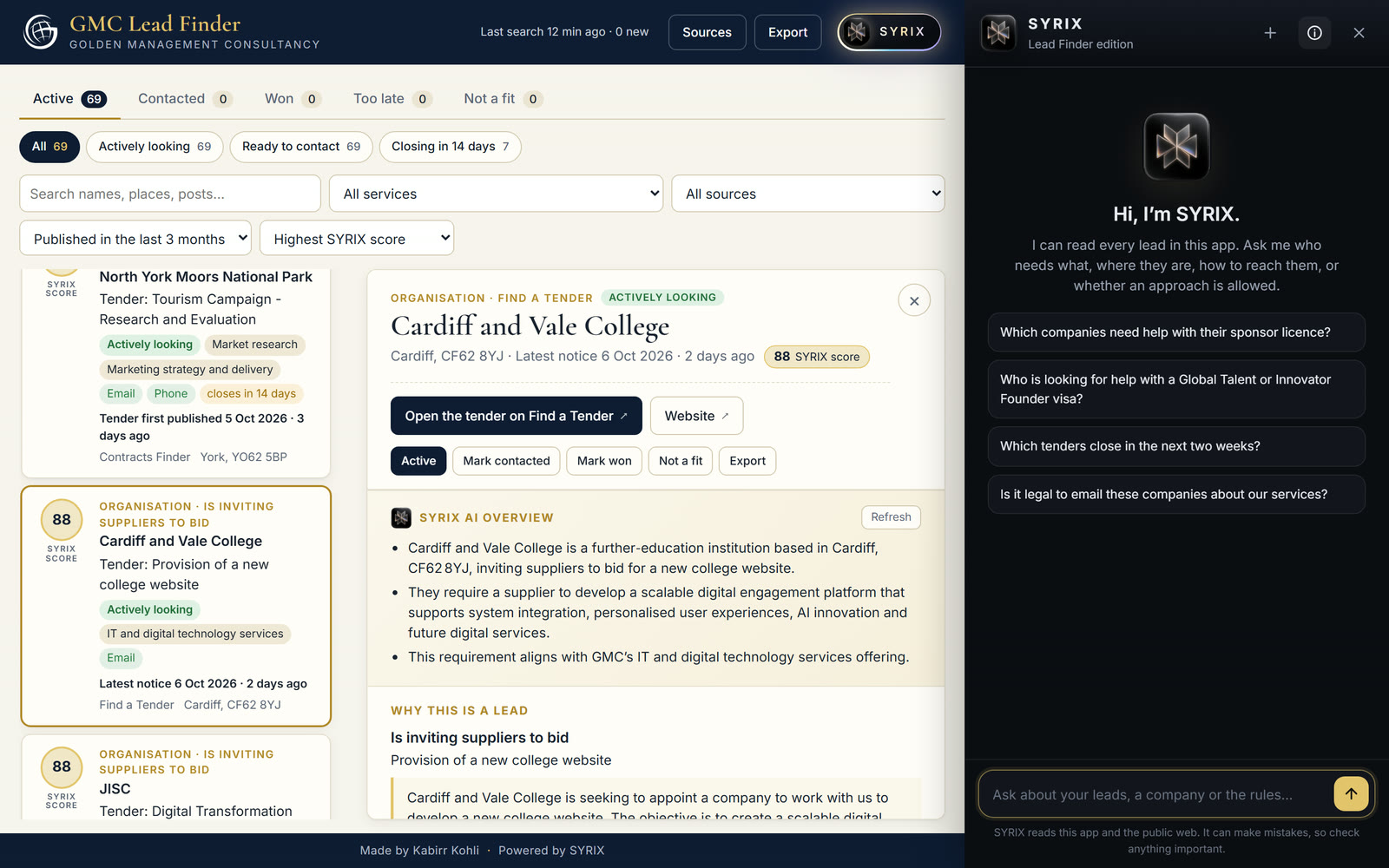Open SYRIX info icon
Image resolution: width=1389 pixels, height=868 pixels.
pos(1314,33)
